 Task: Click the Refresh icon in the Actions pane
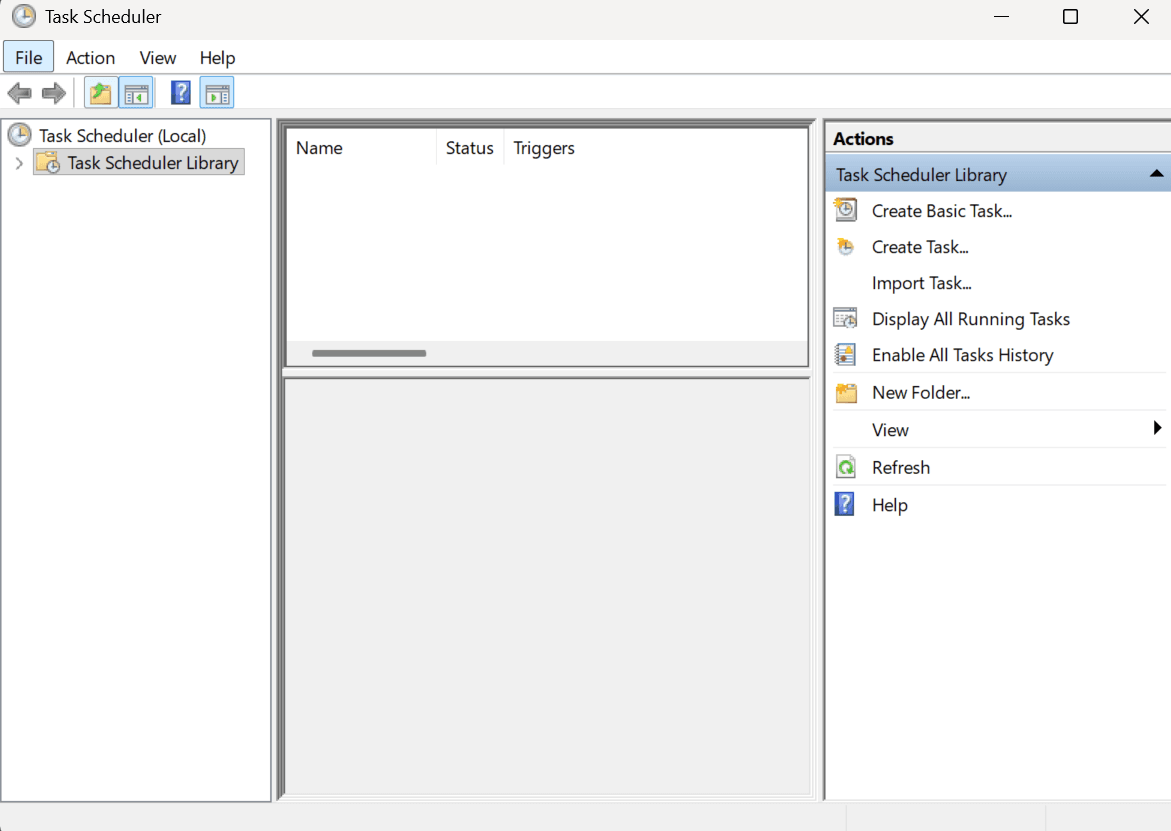click(845, 466)
